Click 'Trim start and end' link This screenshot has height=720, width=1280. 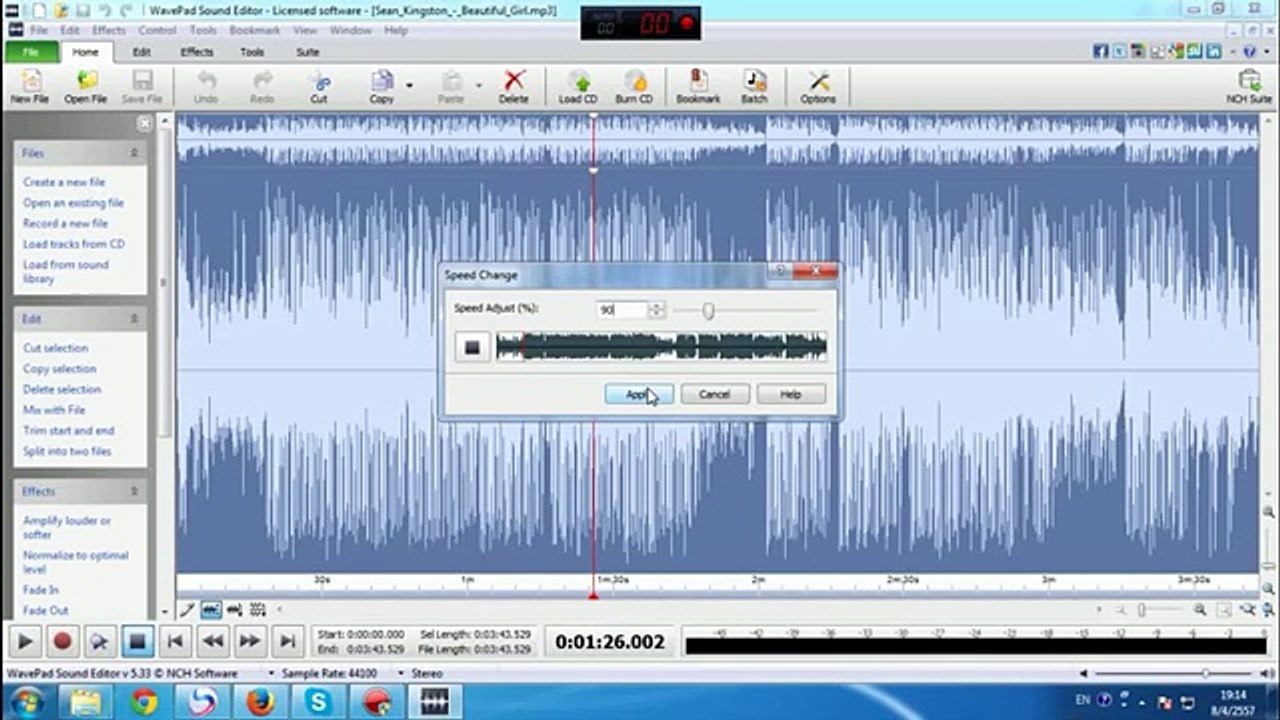pos(69,430)
